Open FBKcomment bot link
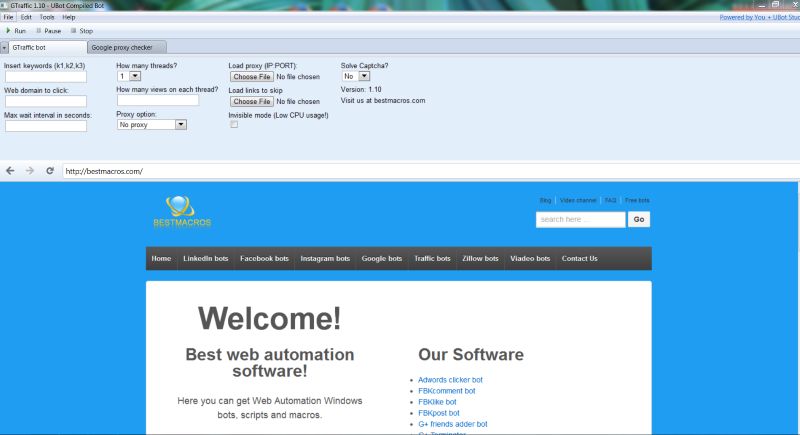The width and height of the screenshot is (800, 435). tap(446, 391)
